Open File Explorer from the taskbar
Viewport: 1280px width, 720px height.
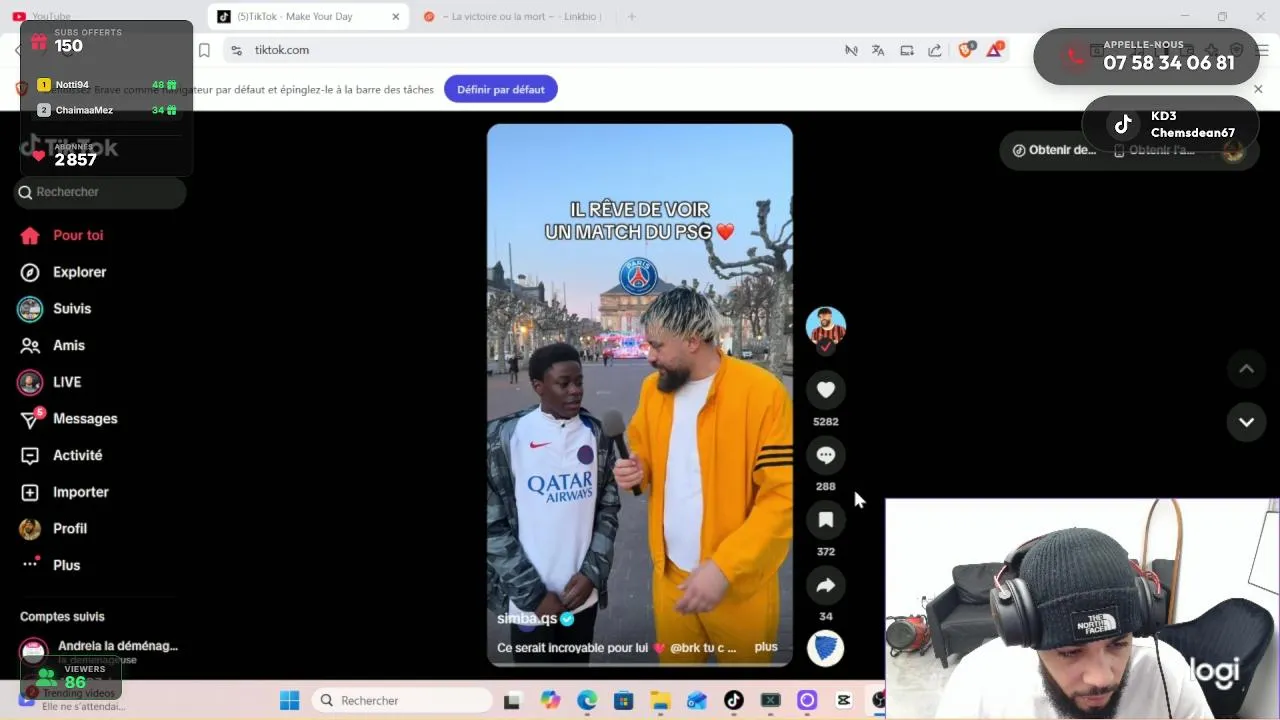point(660,700)
